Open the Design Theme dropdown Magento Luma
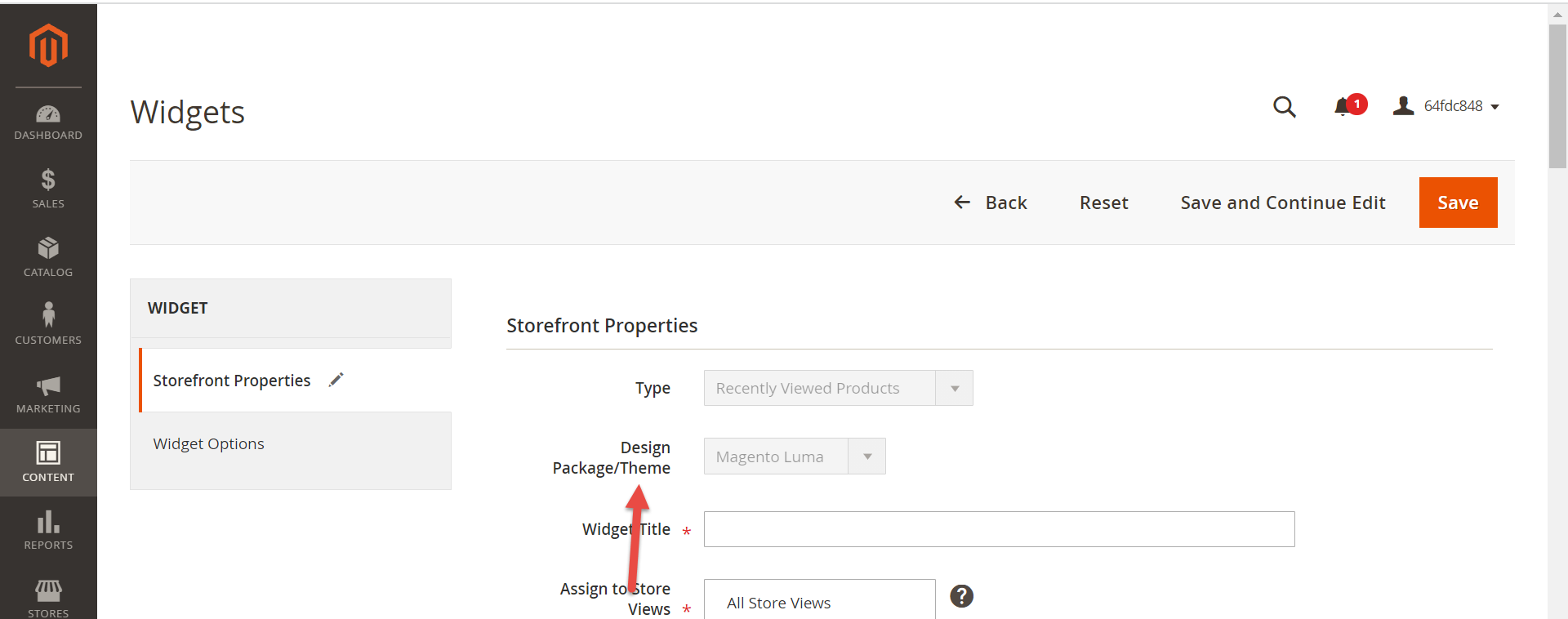 [795, 456]
